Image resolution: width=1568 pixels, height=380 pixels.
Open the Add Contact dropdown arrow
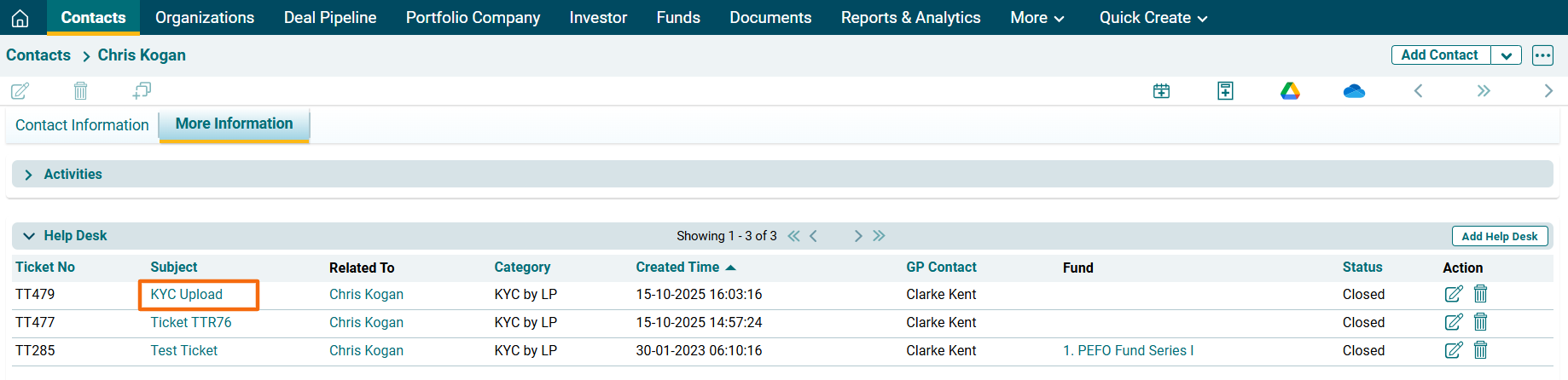pos(1507,55)
